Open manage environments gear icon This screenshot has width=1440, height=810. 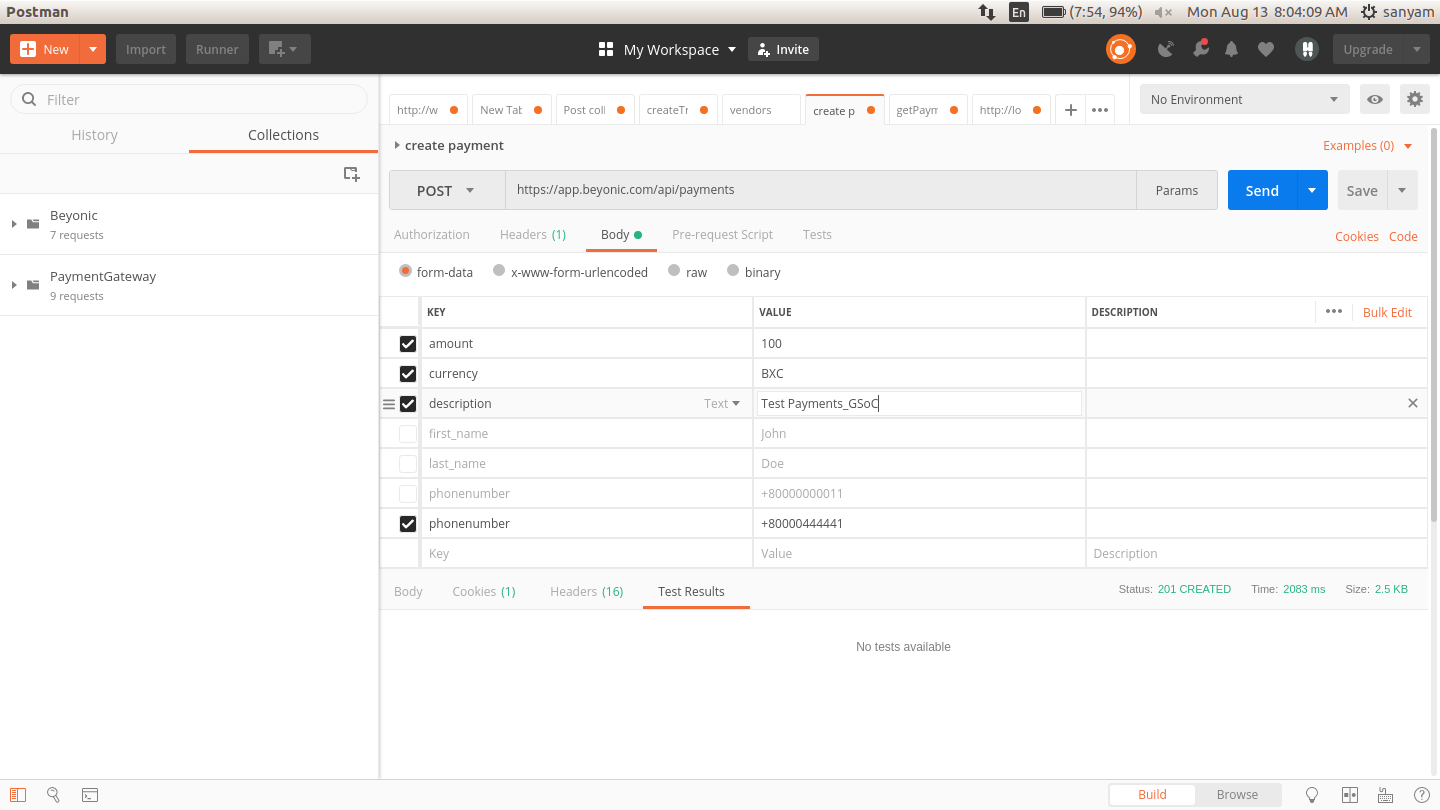(1414, 99)
